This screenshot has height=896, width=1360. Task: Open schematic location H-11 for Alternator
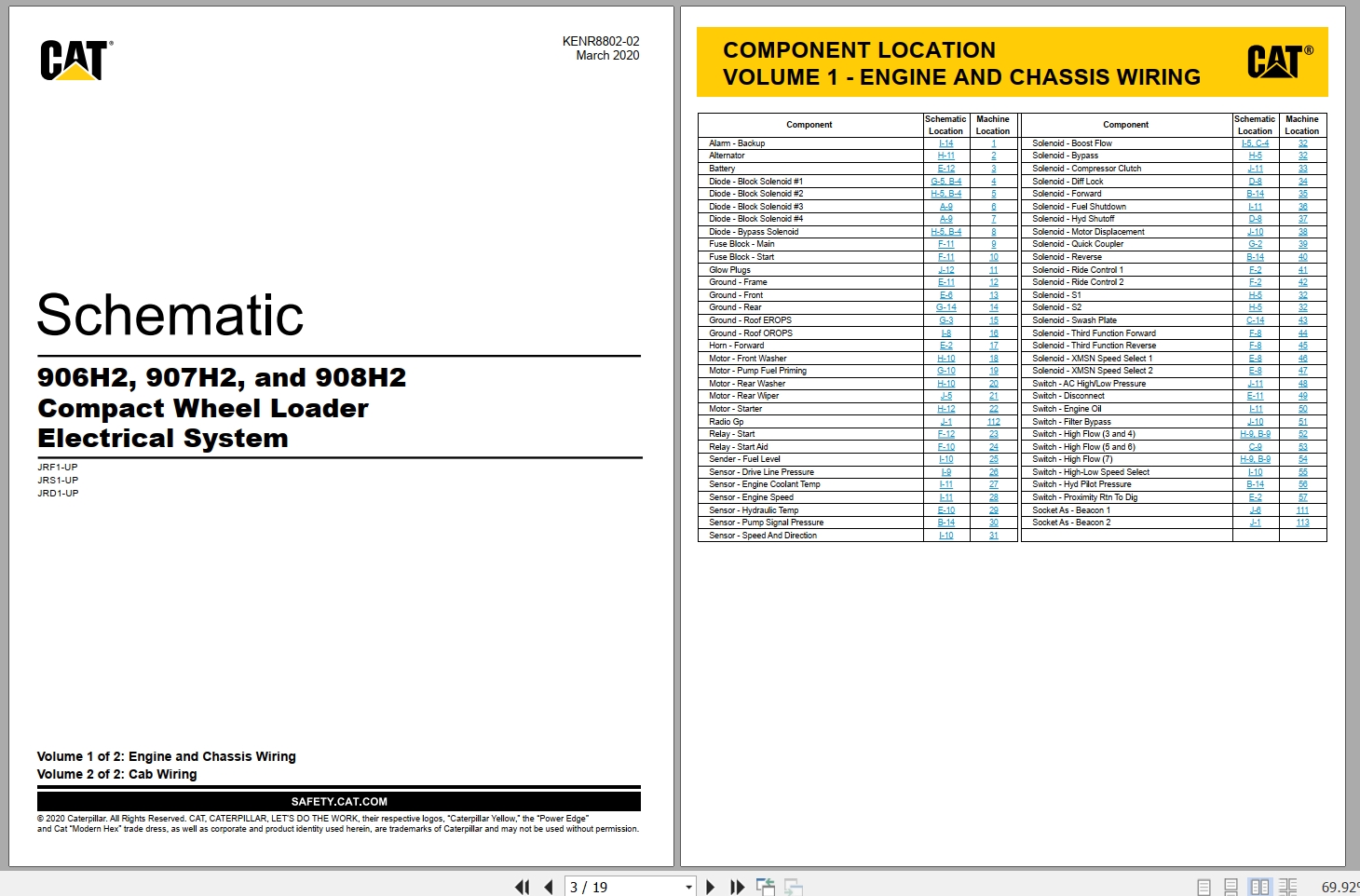coord(945,156)
